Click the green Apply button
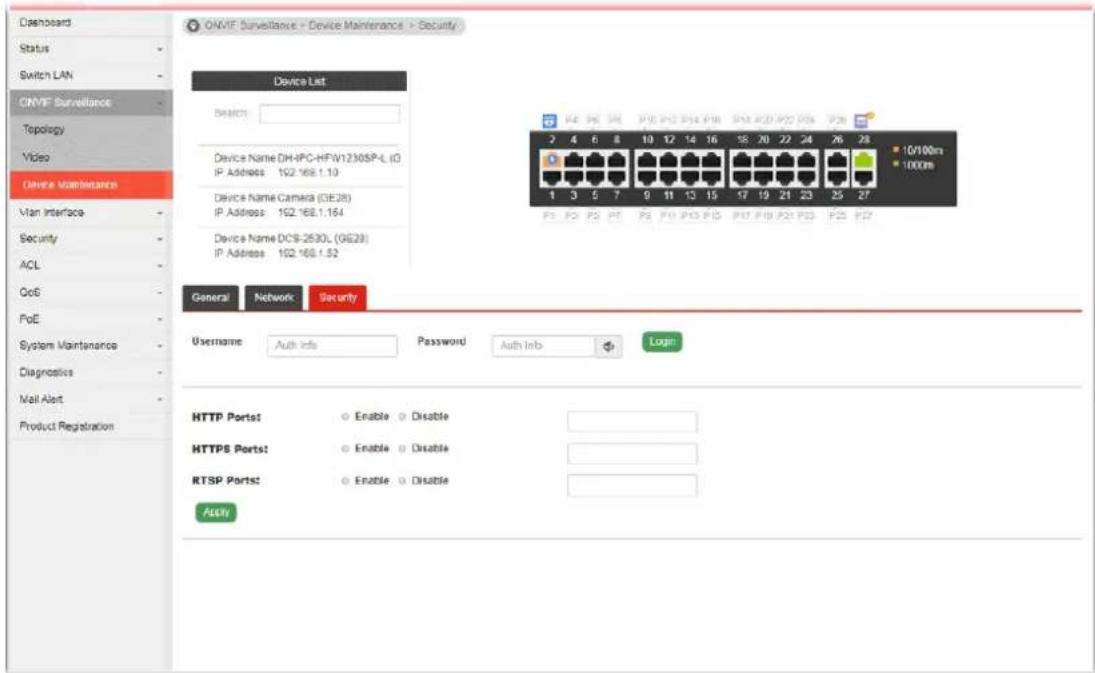1095x673 pixels. pyautogui.click(x=216, y=512)
